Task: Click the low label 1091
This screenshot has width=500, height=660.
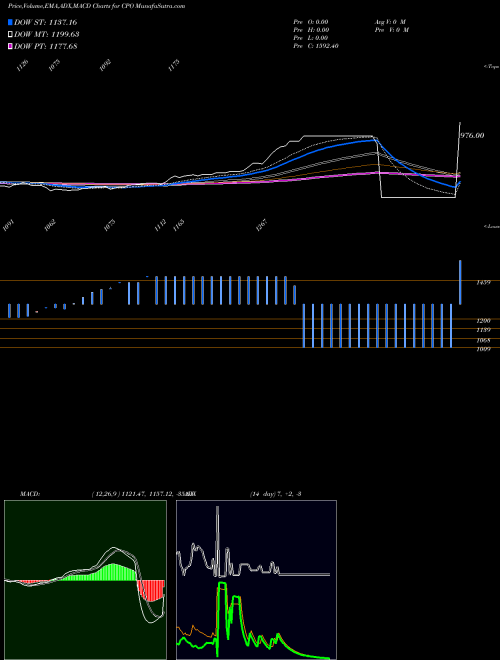Action: [x=8, y=225]
